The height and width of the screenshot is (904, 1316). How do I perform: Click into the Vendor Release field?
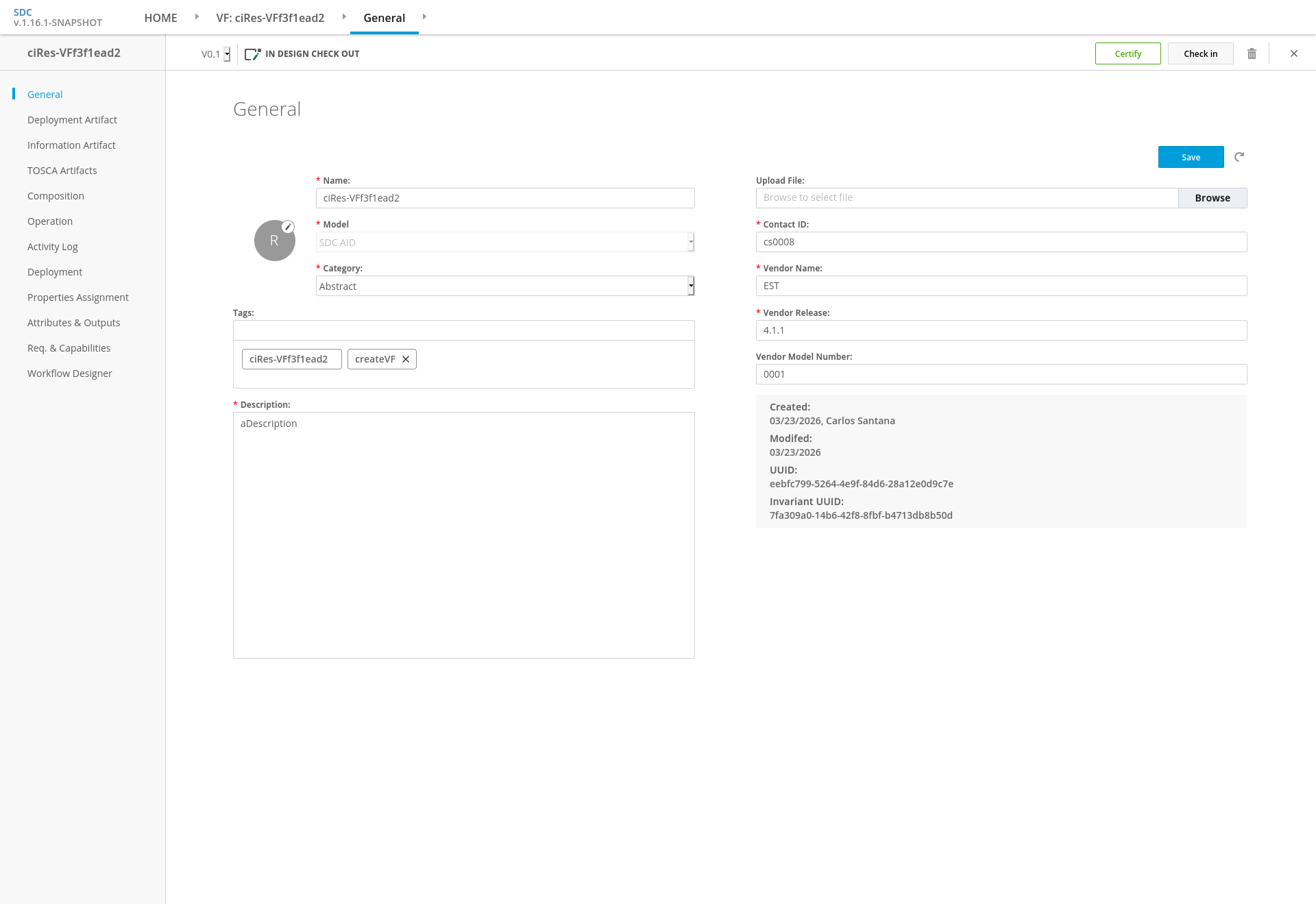pos(1001,330)
